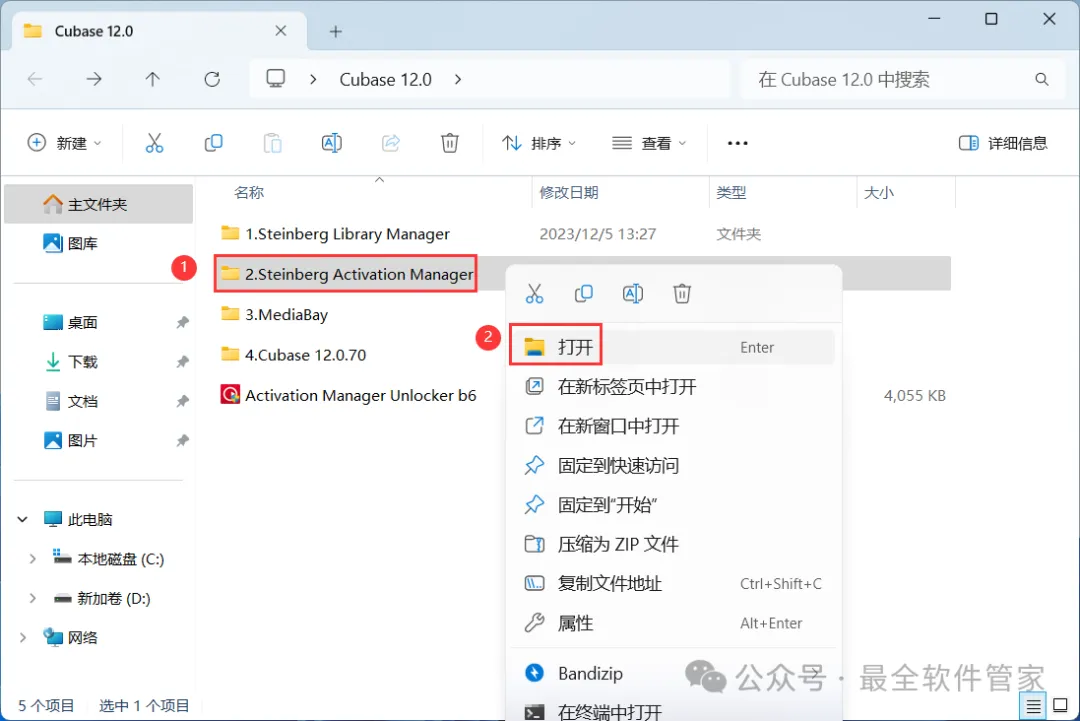The image size is (1080, 721).
Task: Click Delete icon in context menu
Action: tap(682, 293)
